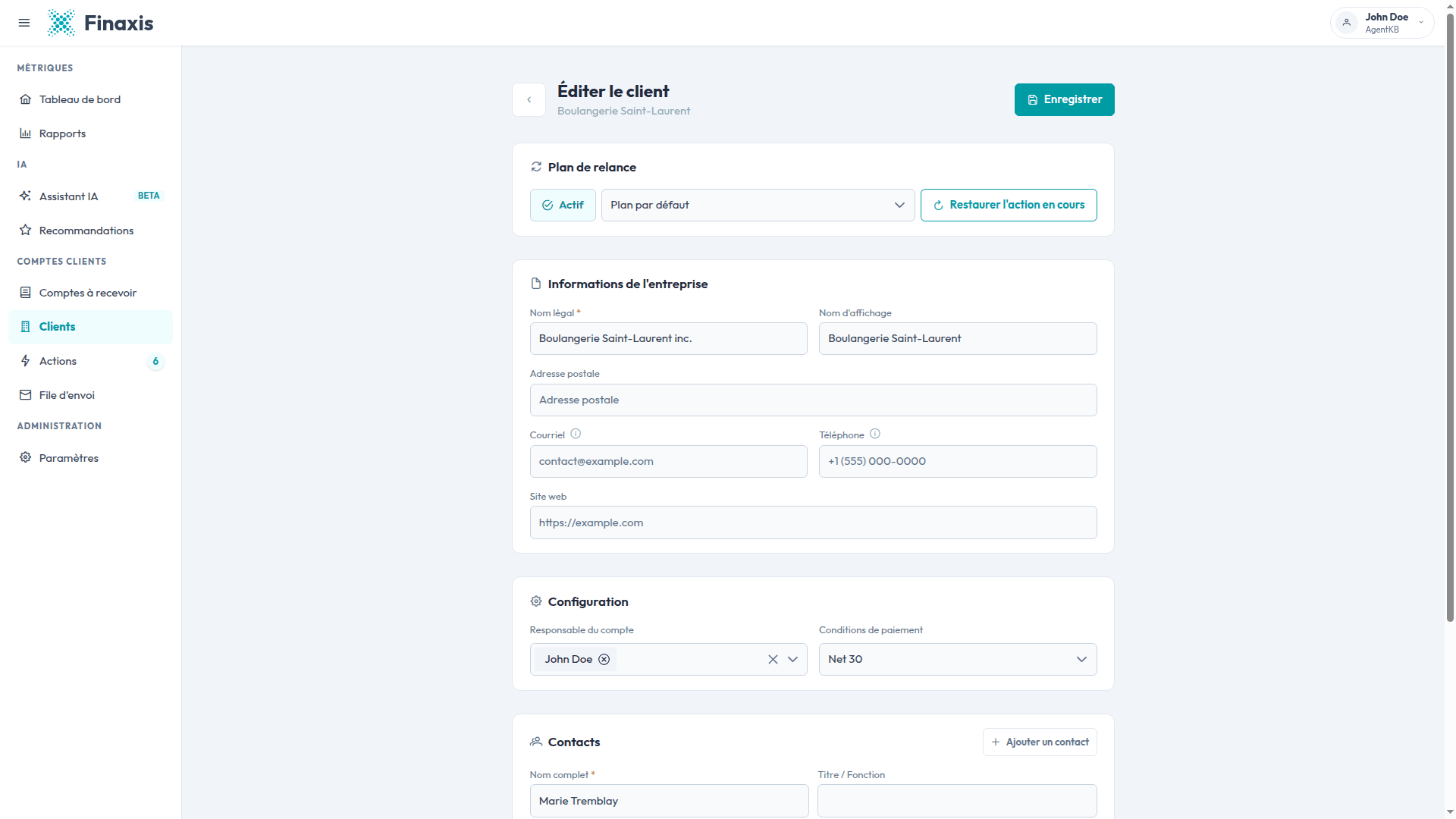The width and height of the screenshot is (1456, 819).
Task: Click the Nom d'affichage input field
Action: (x=958, y=338)
